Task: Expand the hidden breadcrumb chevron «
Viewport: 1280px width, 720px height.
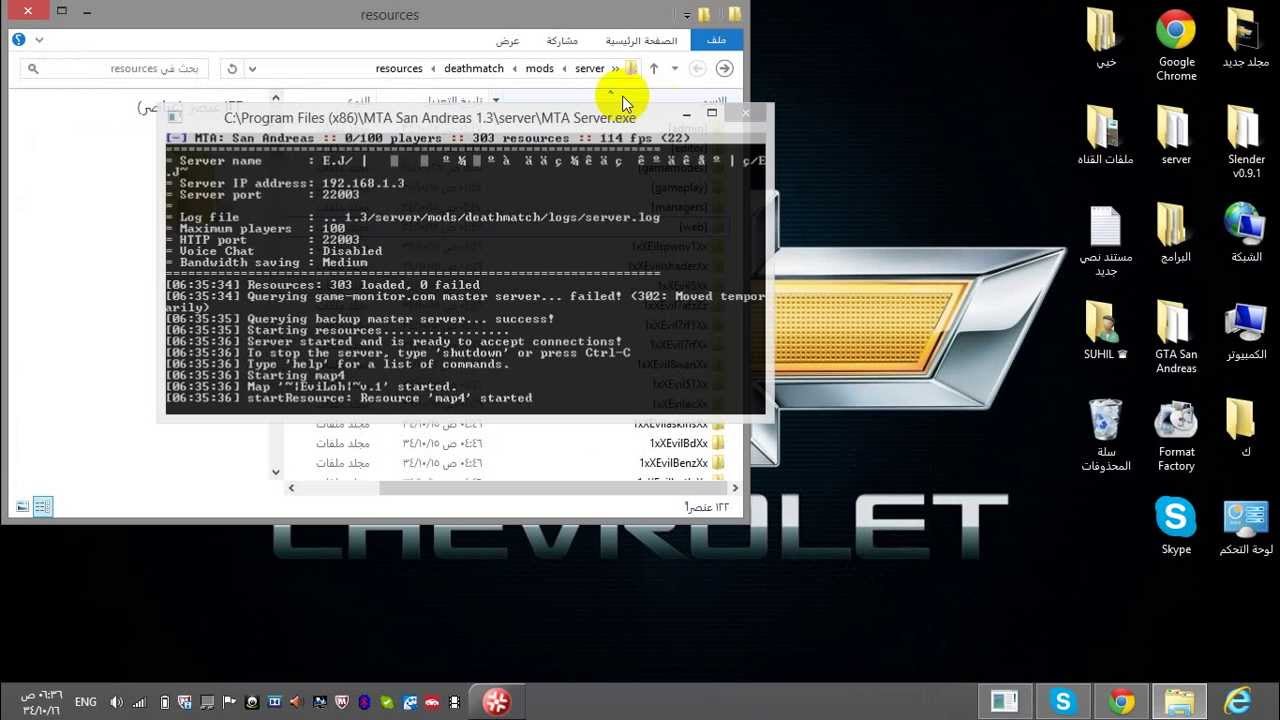Action: click(x=615, y=69)
